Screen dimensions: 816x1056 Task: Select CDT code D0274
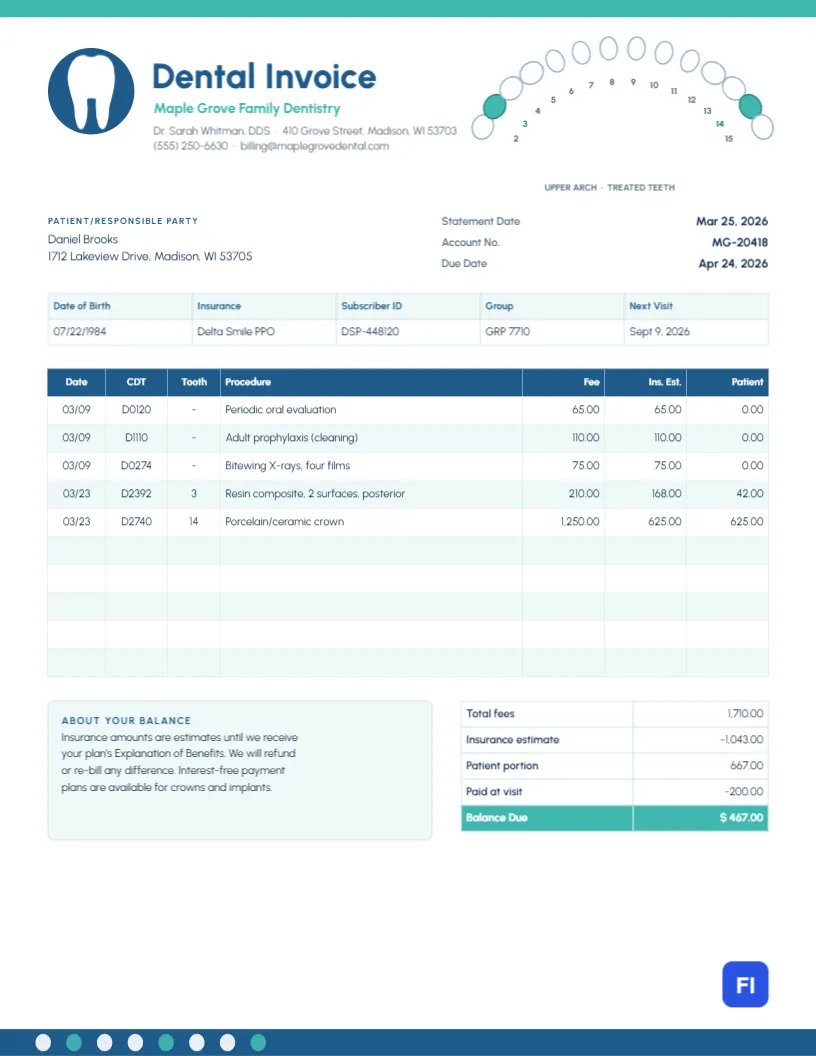pos(136,465)
